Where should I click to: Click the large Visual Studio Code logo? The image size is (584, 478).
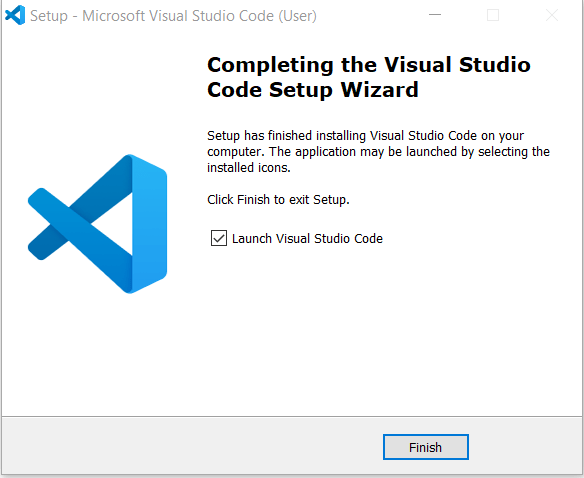click(x=97, y=224)
